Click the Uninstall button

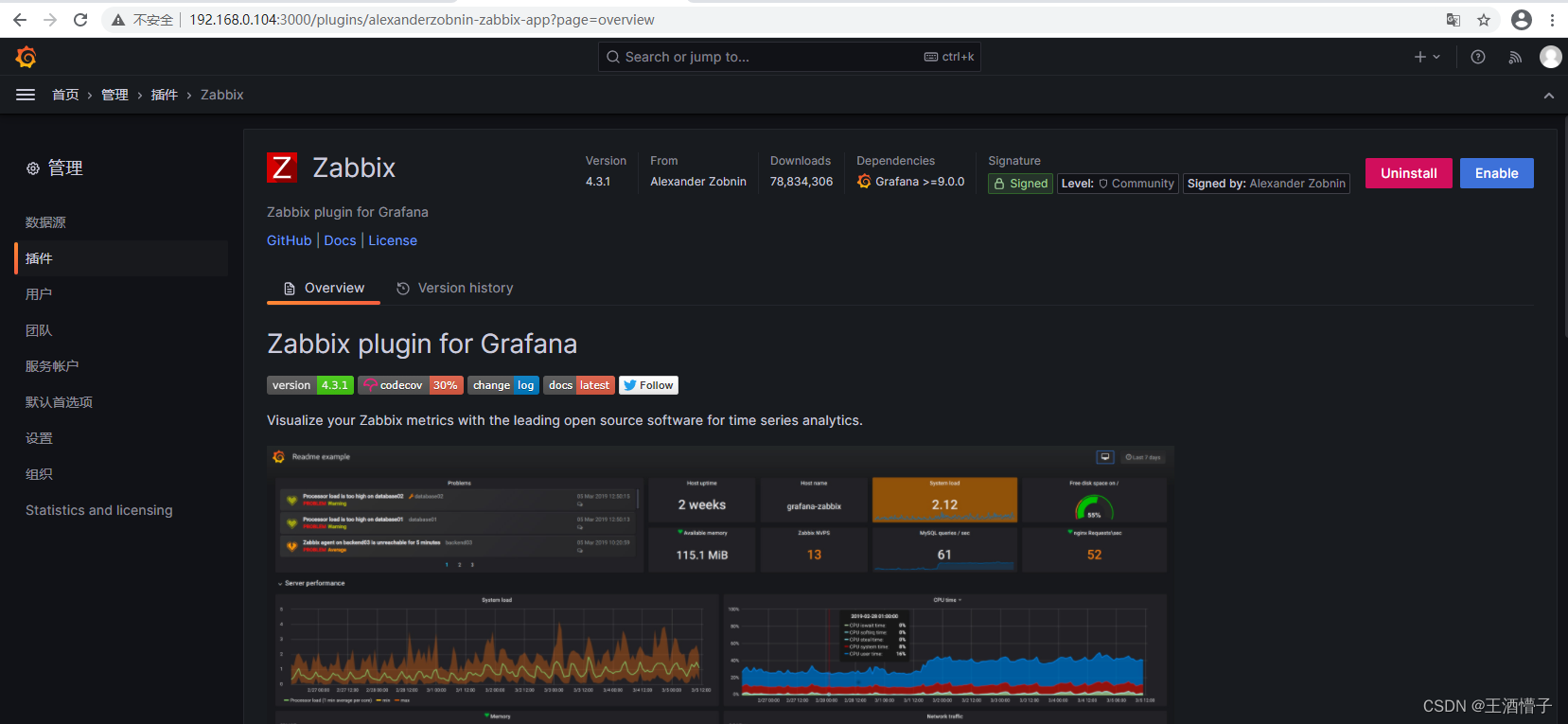1408,173
